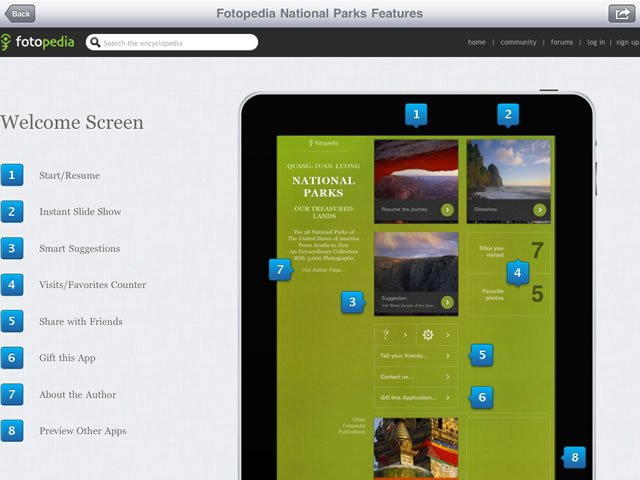640x480 pixels.
Task: Open Gift this Application row in preview
Action: [x=416, y=398]
